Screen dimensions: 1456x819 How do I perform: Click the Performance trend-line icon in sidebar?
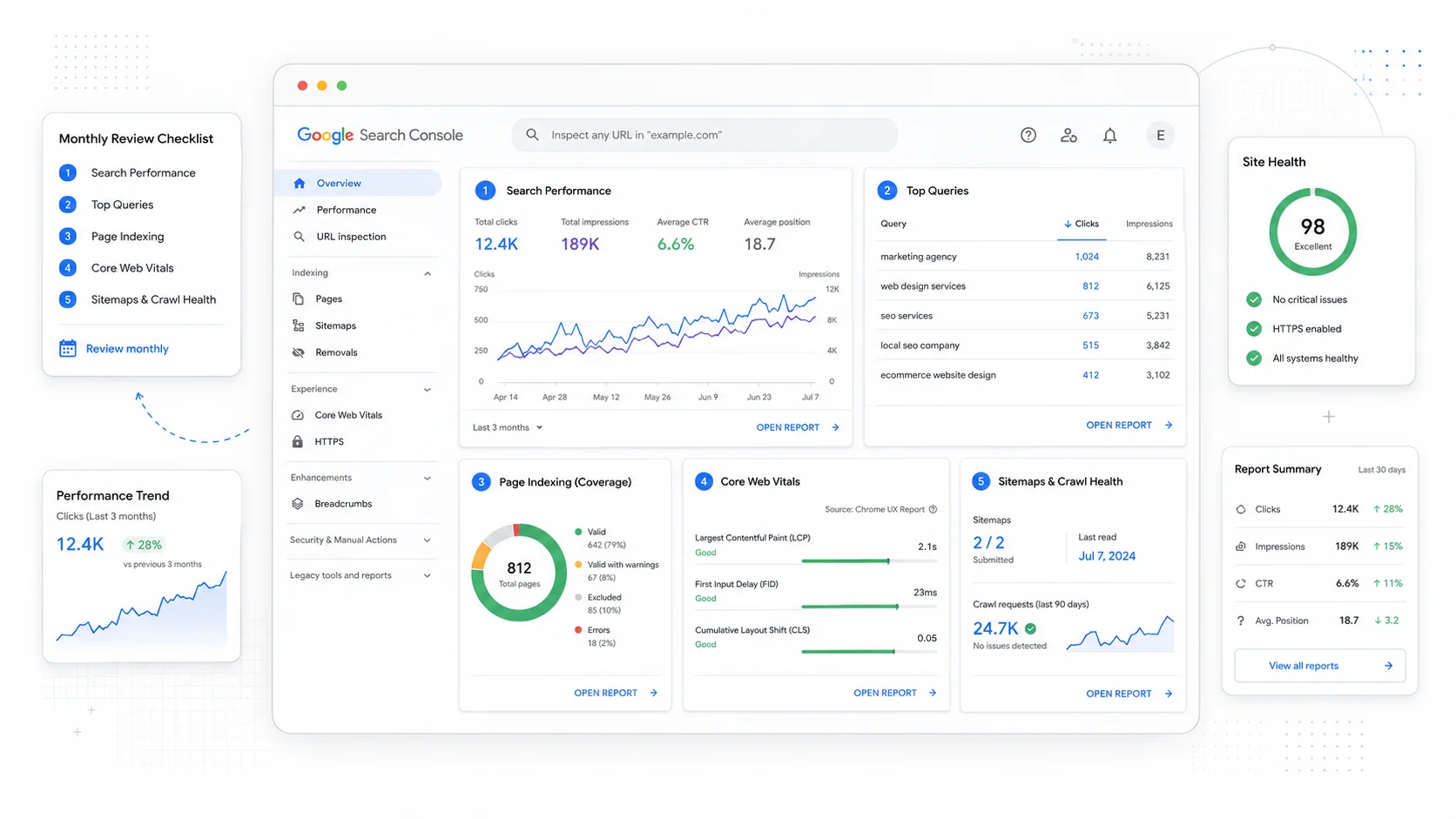pos(299,210)
